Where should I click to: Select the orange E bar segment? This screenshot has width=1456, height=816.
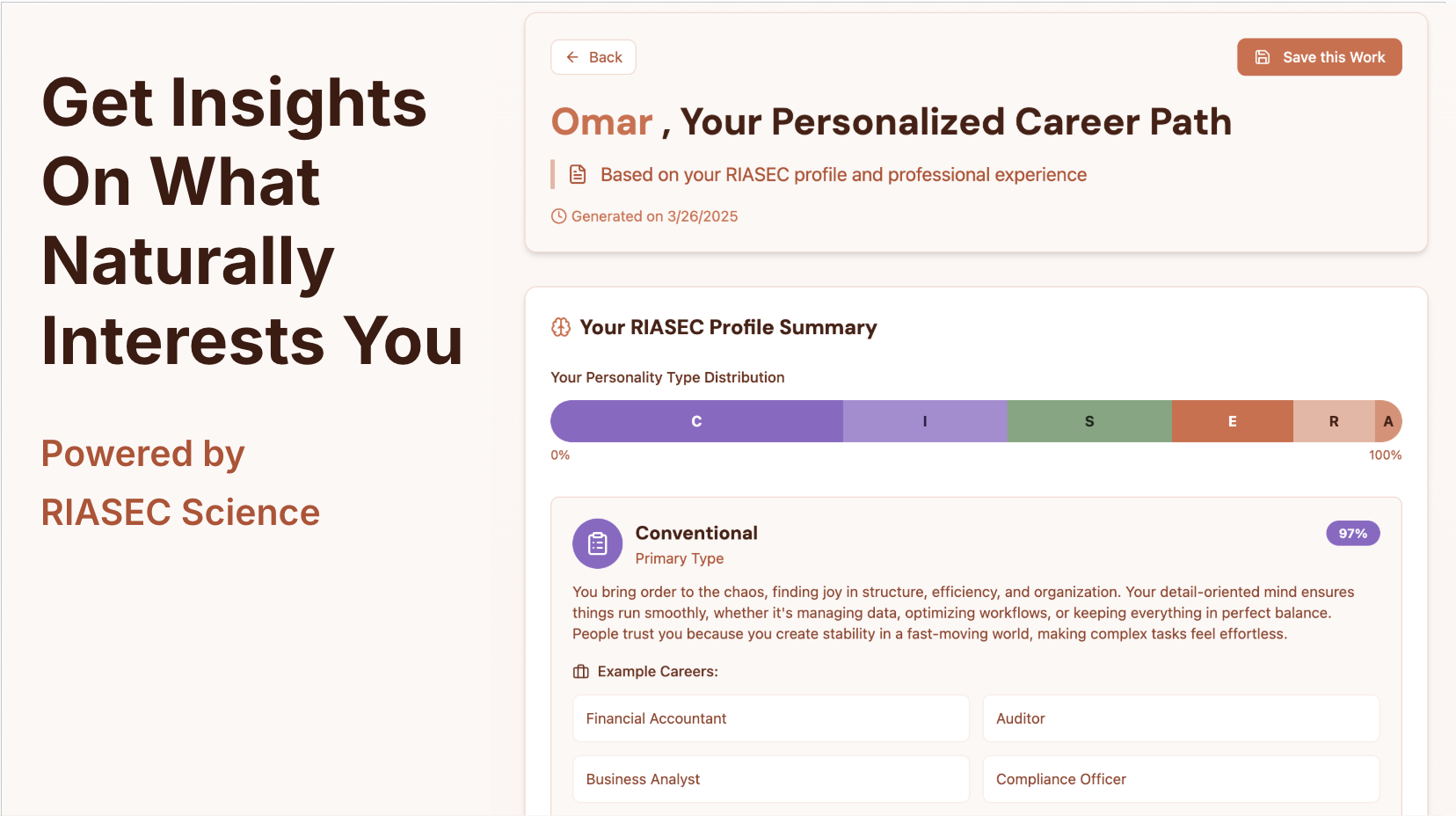point(1232,421)
